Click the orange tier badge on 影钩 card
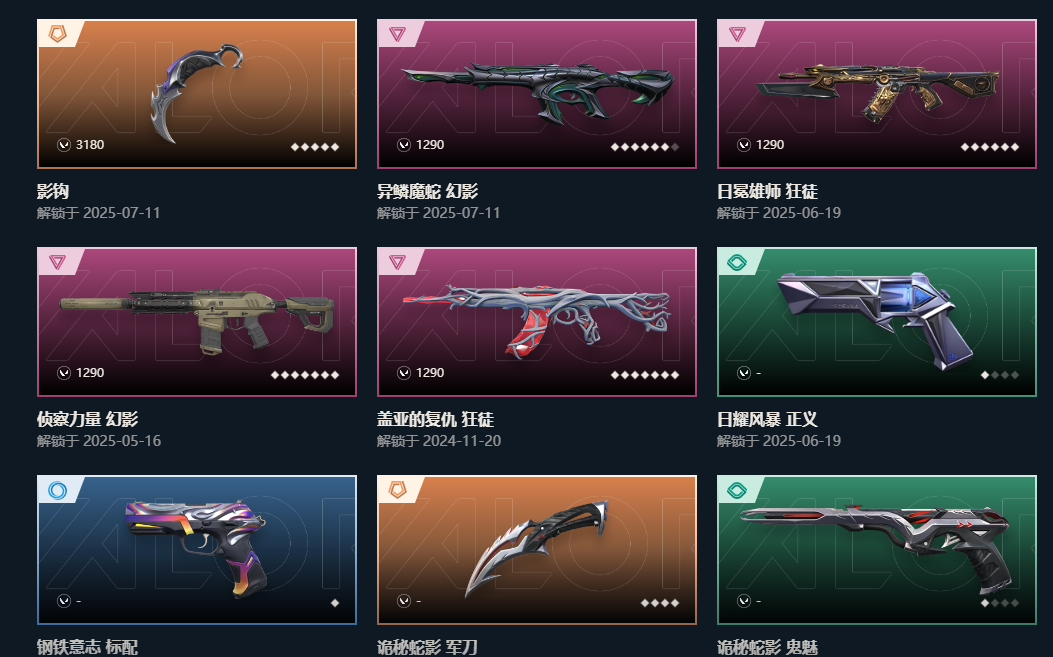 [58, 34]
